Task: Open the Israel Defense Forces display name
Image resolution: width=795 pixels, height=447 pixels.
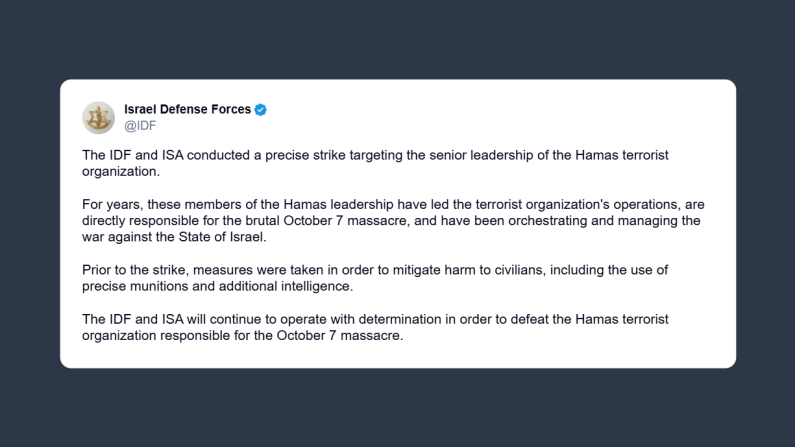Action: click(x=188, y=109)
